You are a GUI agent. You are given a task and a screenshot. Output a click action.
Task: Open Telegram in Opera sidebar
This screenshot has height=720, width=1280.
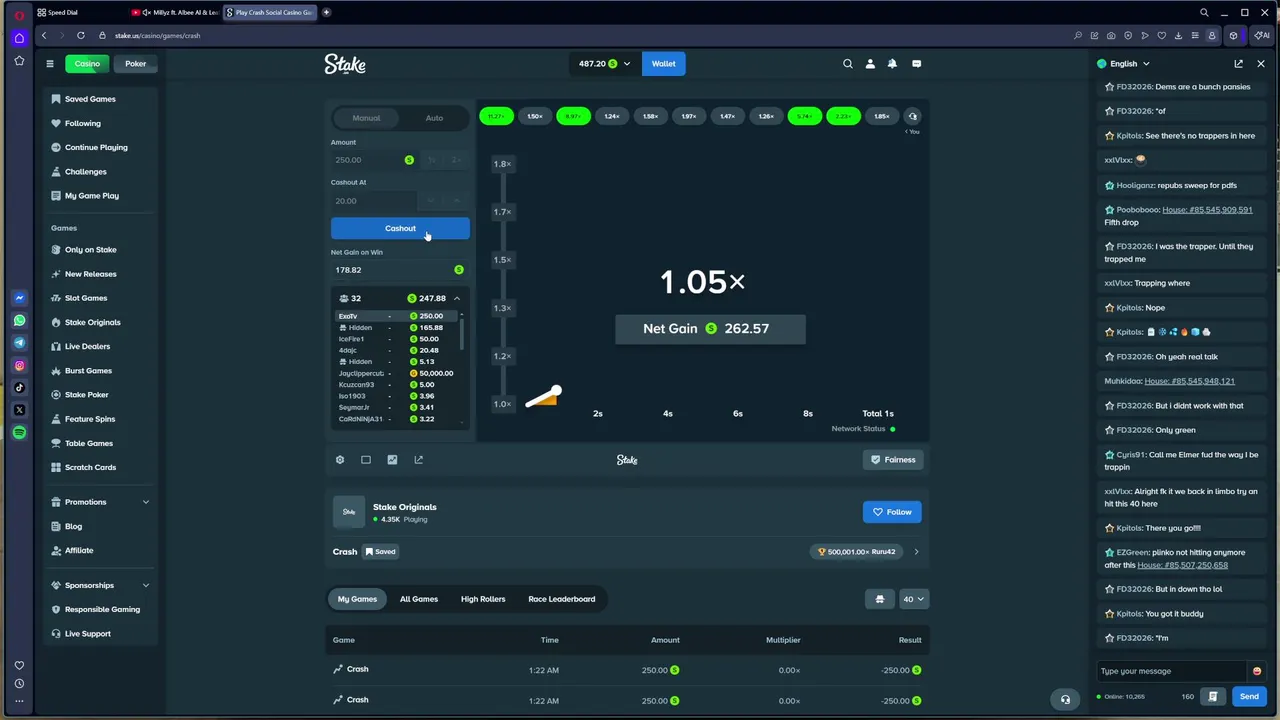coord(19,343)
